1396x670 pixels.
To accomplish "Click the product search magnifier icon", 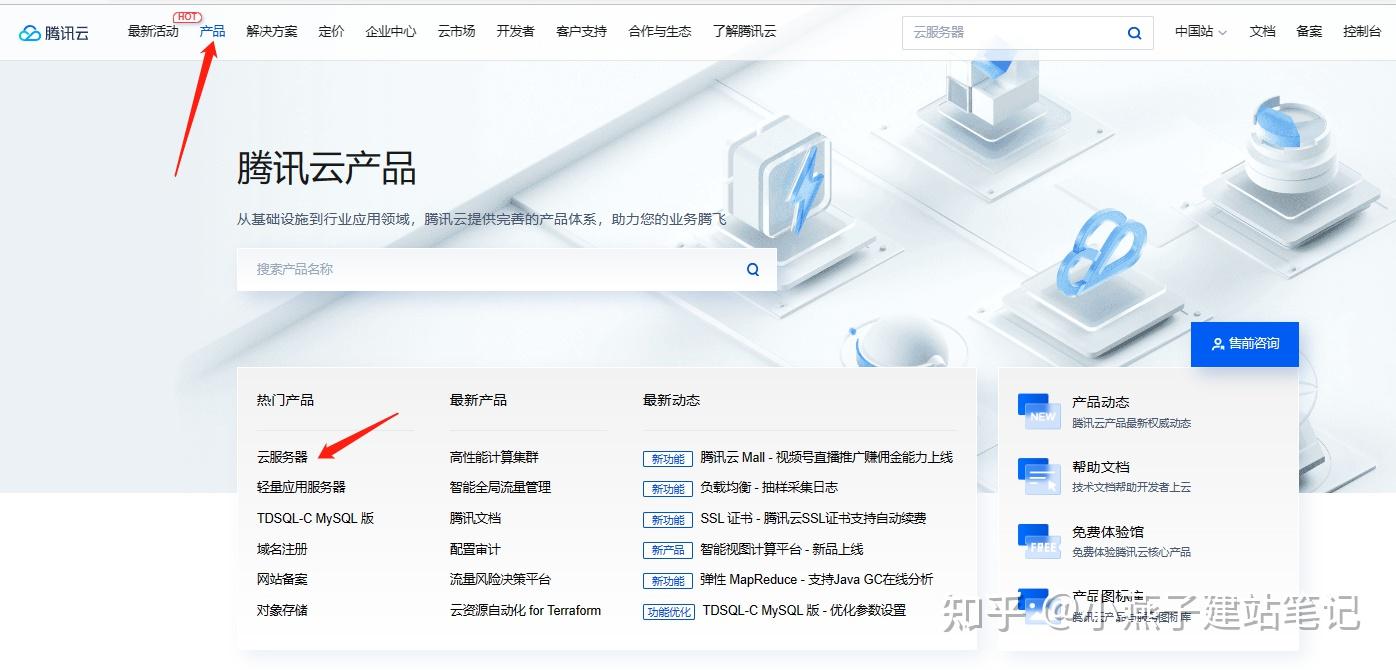I will [x=753, y=269].
